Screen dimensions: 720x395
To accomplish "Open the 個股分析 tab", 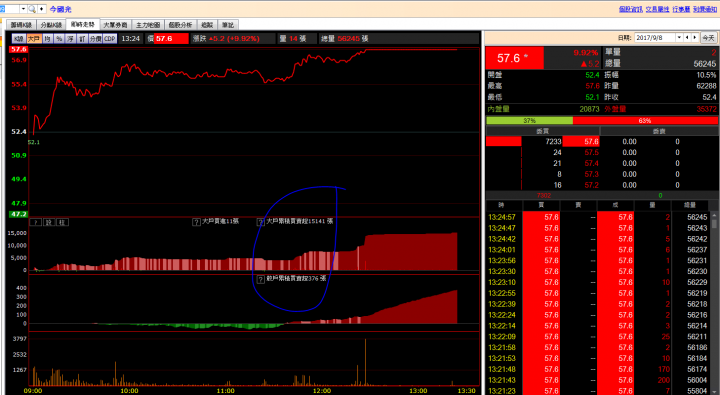I will tap(180, 25).
